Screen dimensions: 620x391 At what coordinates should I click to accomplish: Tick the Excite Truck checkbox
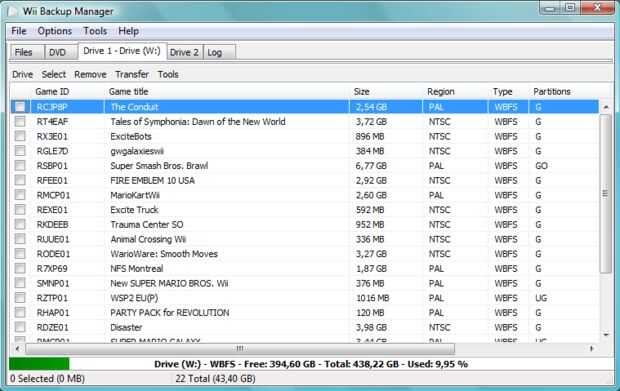(20, 210)
